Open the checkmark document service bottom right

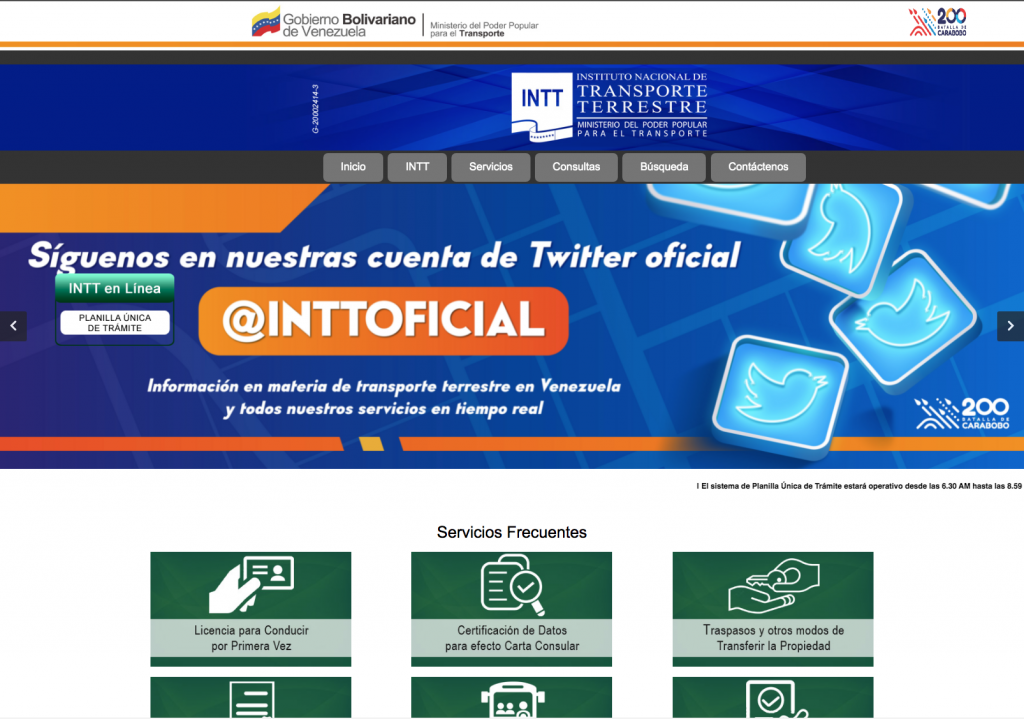[772, 700]
